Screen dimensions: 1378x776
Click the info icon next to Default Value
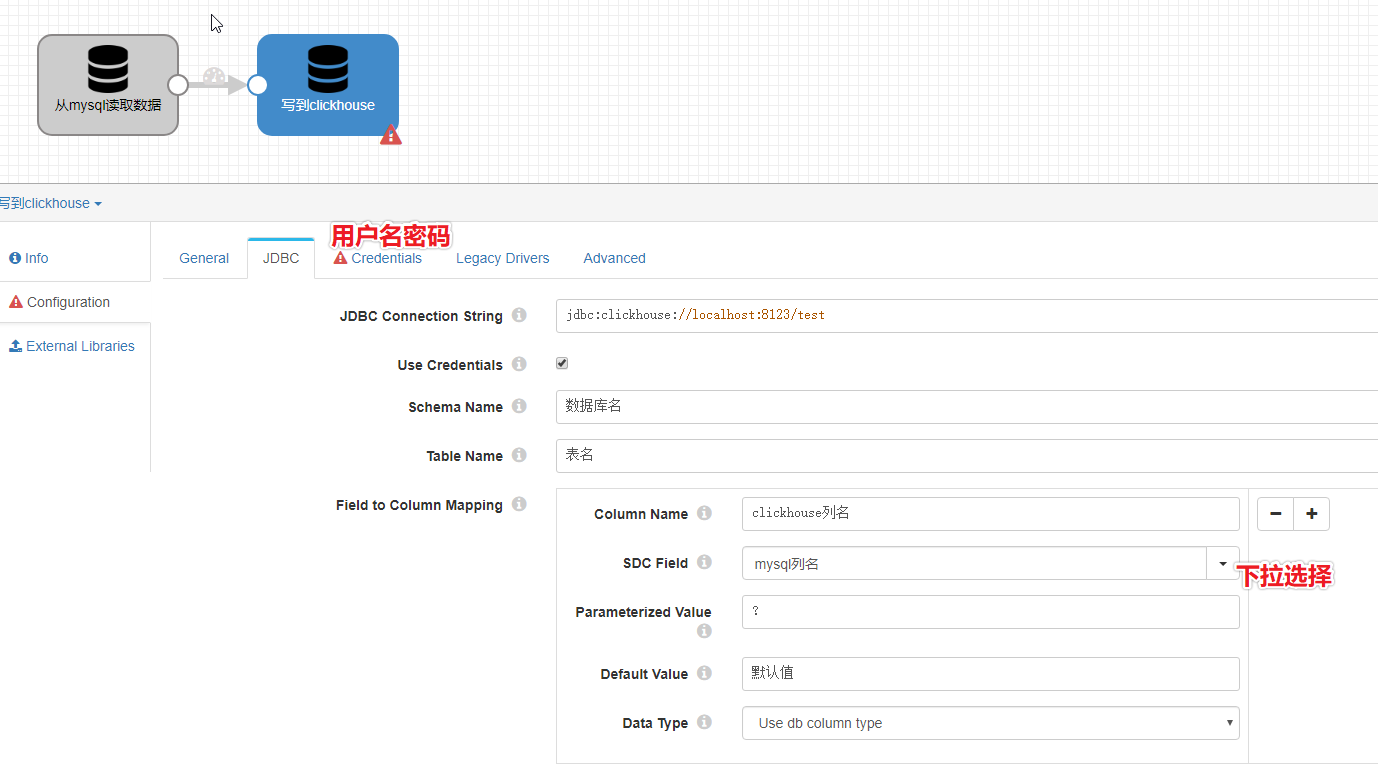[704, 673]
